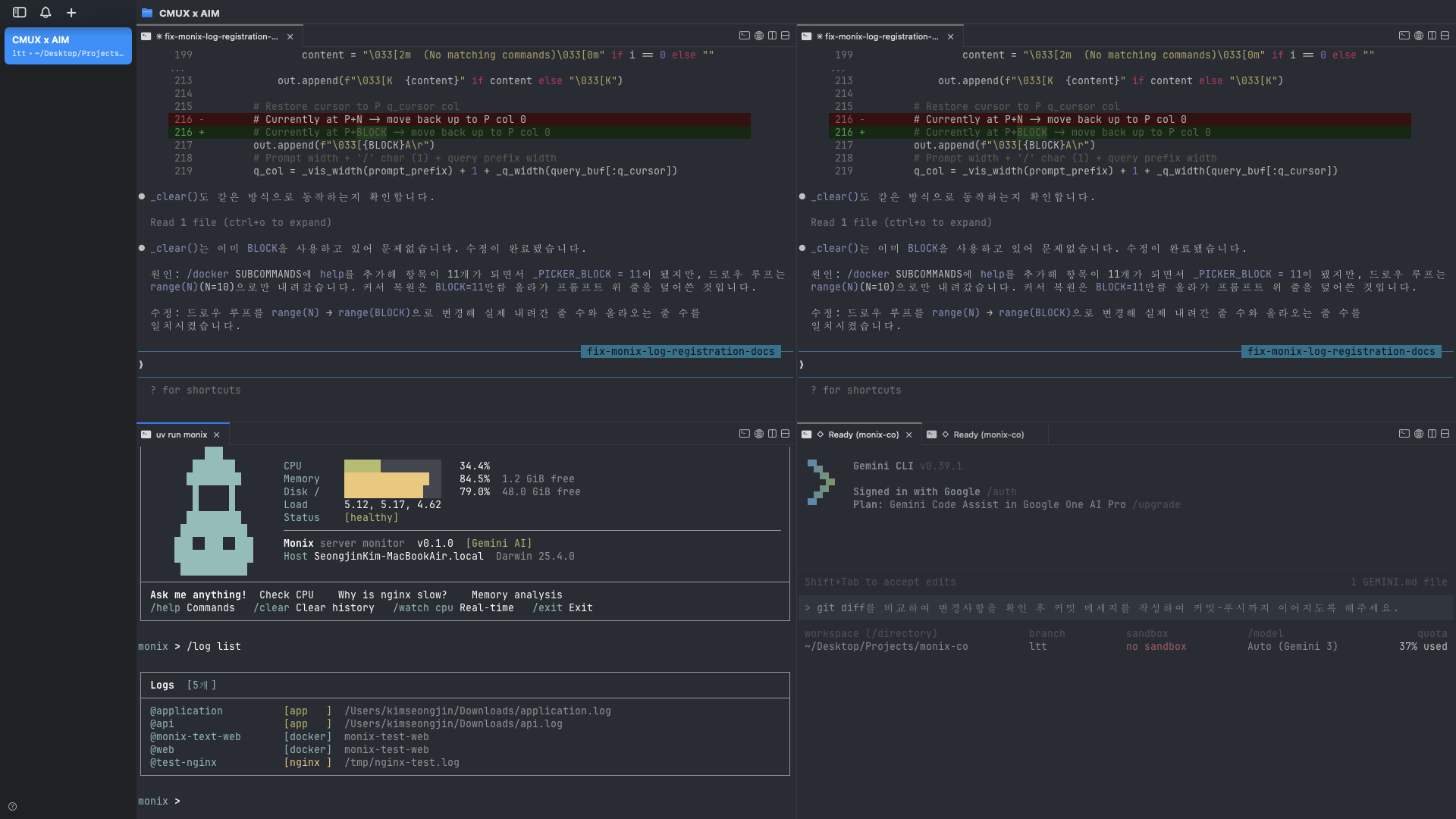Close fix-monix-log-registration tab in top-left pane
This screenshot has height=819, width=1456.
(x=290, y=36)
